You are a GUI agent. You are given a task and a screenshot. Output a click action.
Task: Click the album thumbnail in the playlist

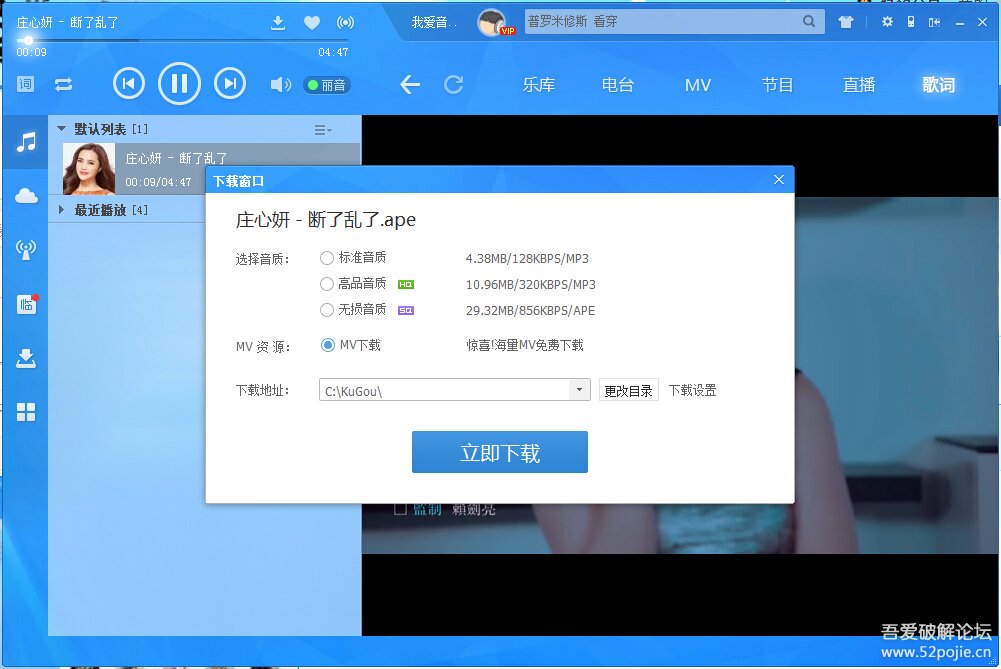89,169
